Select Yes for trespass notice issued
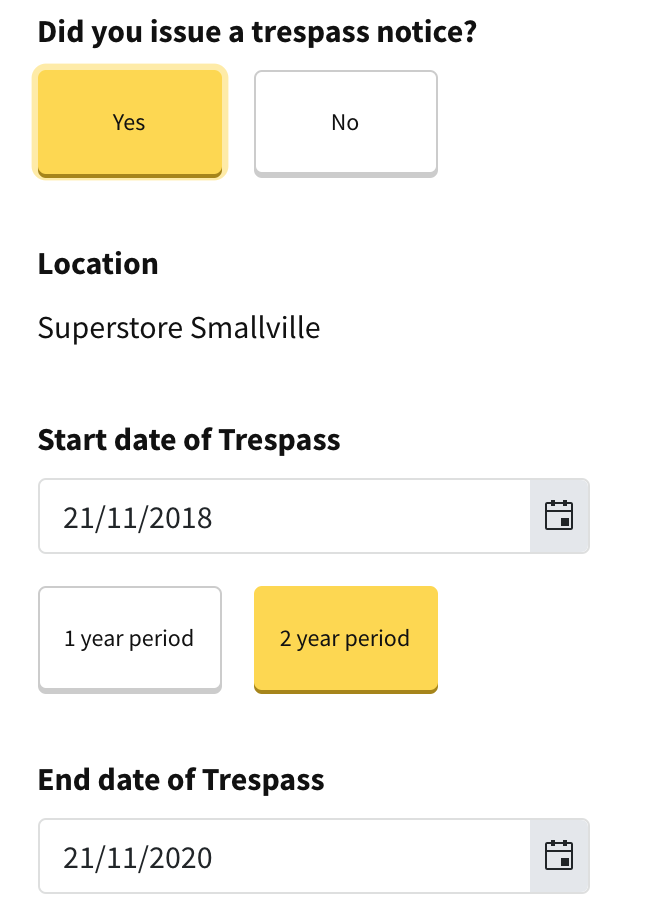 click(130, 122)
